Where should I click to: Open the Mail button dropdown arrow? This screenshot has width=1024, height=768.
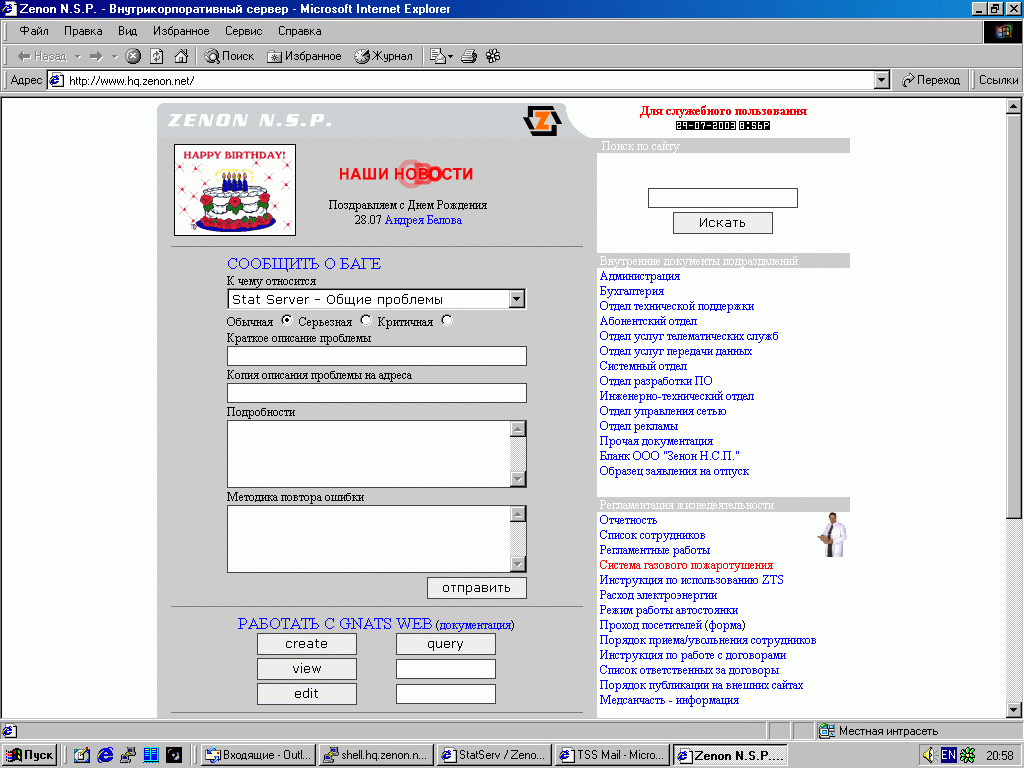[450, 57]
